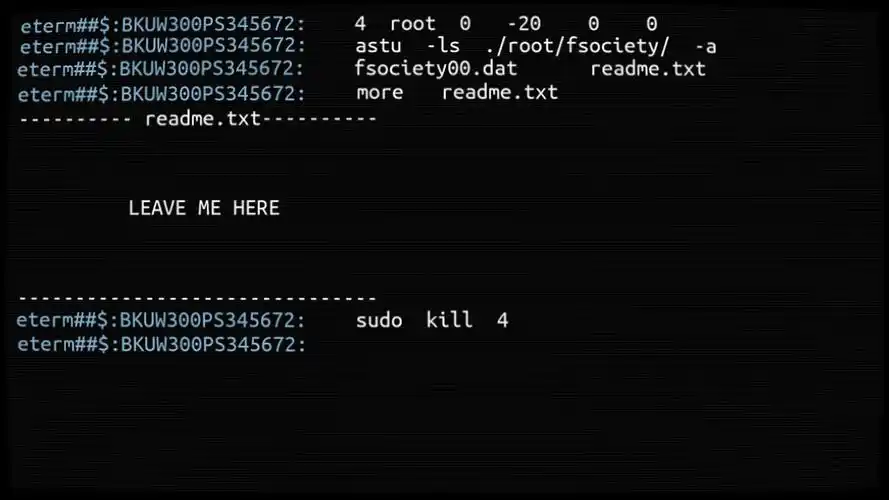889x500 pixels.
Task: Click the -20 priority value
Action: tap(524, 24)
